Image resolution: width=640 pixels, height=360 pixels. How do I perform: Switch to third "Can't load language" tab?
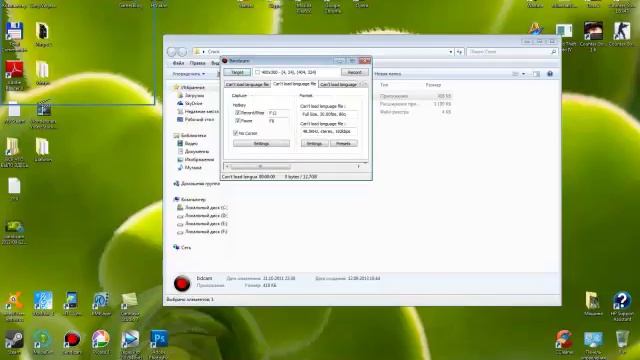(x=338, y=84)
